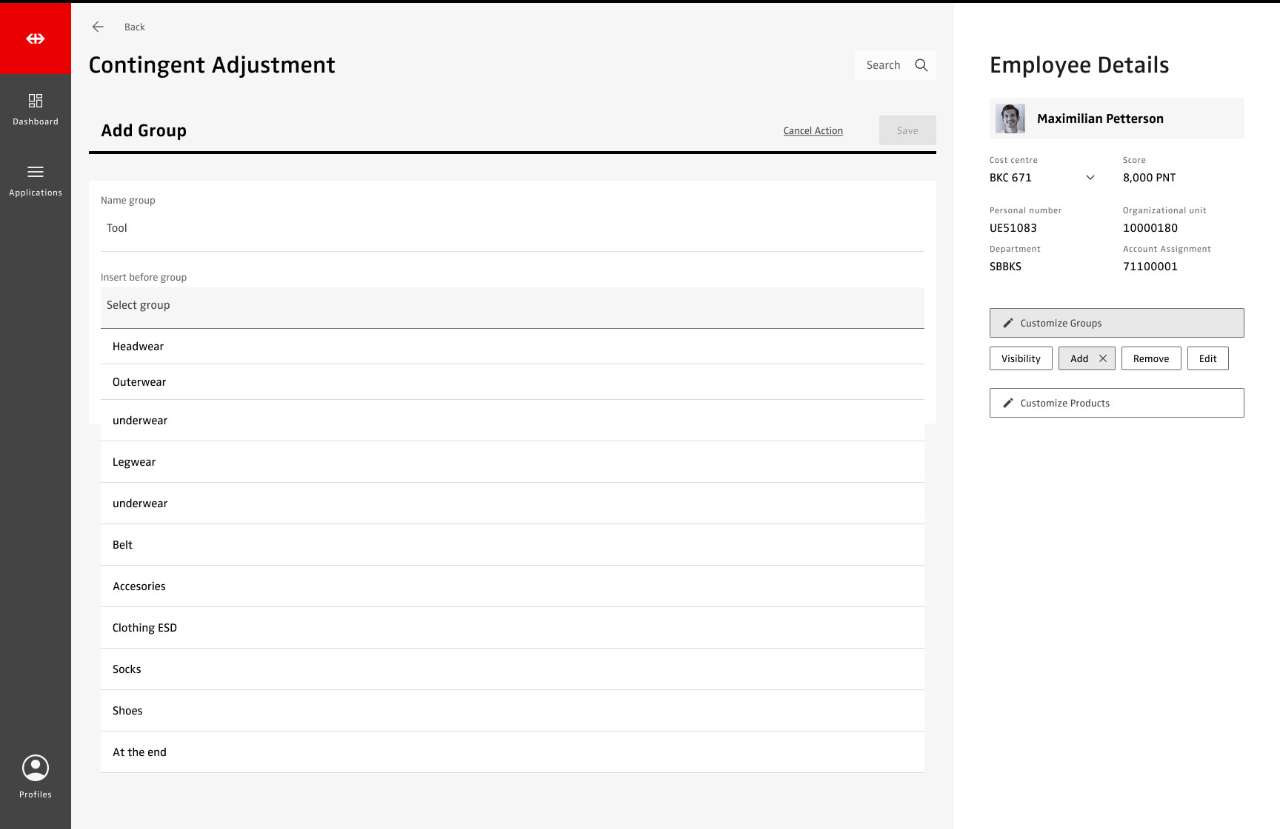Click the Name group input field
The height and width of the screenshot is (829, 1280).
point(512,229)
